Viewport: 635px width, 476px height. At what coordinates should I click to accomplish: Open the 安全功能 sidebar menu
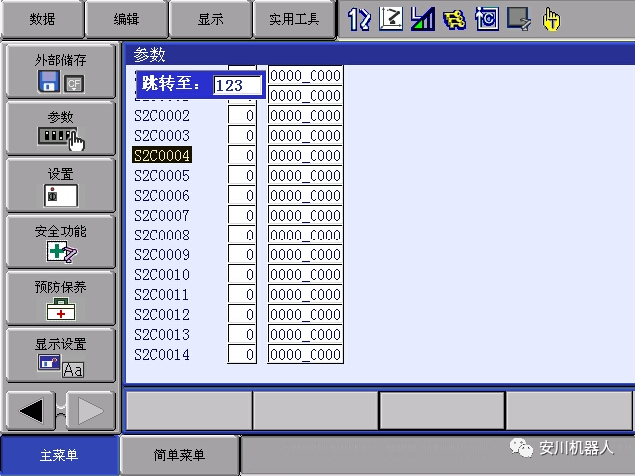61,242
